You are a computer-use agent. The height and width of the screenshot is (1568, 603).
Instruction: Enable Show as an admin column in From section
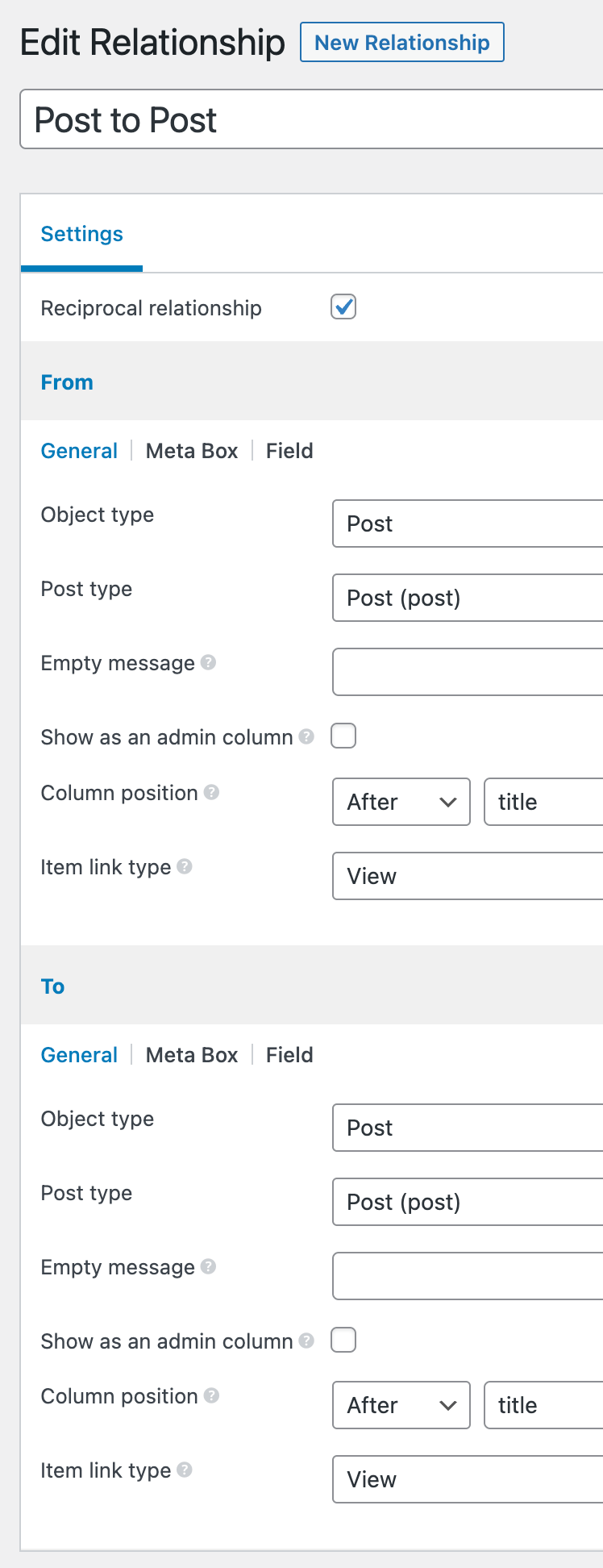[343, 736]
